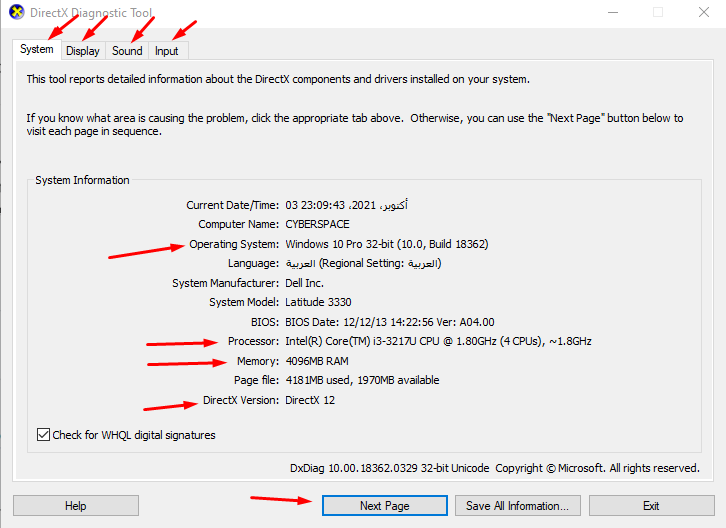This screenshot has height=528, width=726.
Task: Select the DirectX 12 version value
Action: [310, 400]
